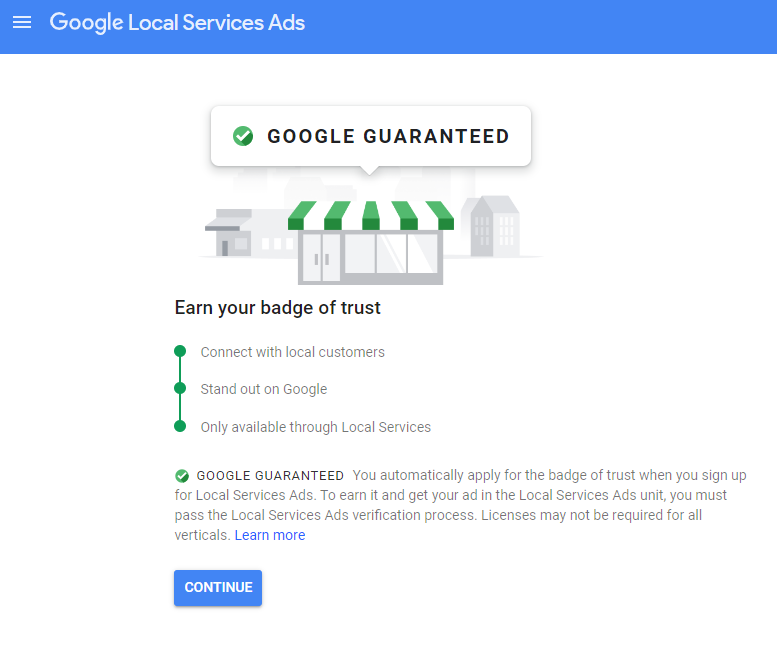777x667 pixels.
Task: Click the small green Google Guaranteed badge icon
Action: click(x=182, y=476)
